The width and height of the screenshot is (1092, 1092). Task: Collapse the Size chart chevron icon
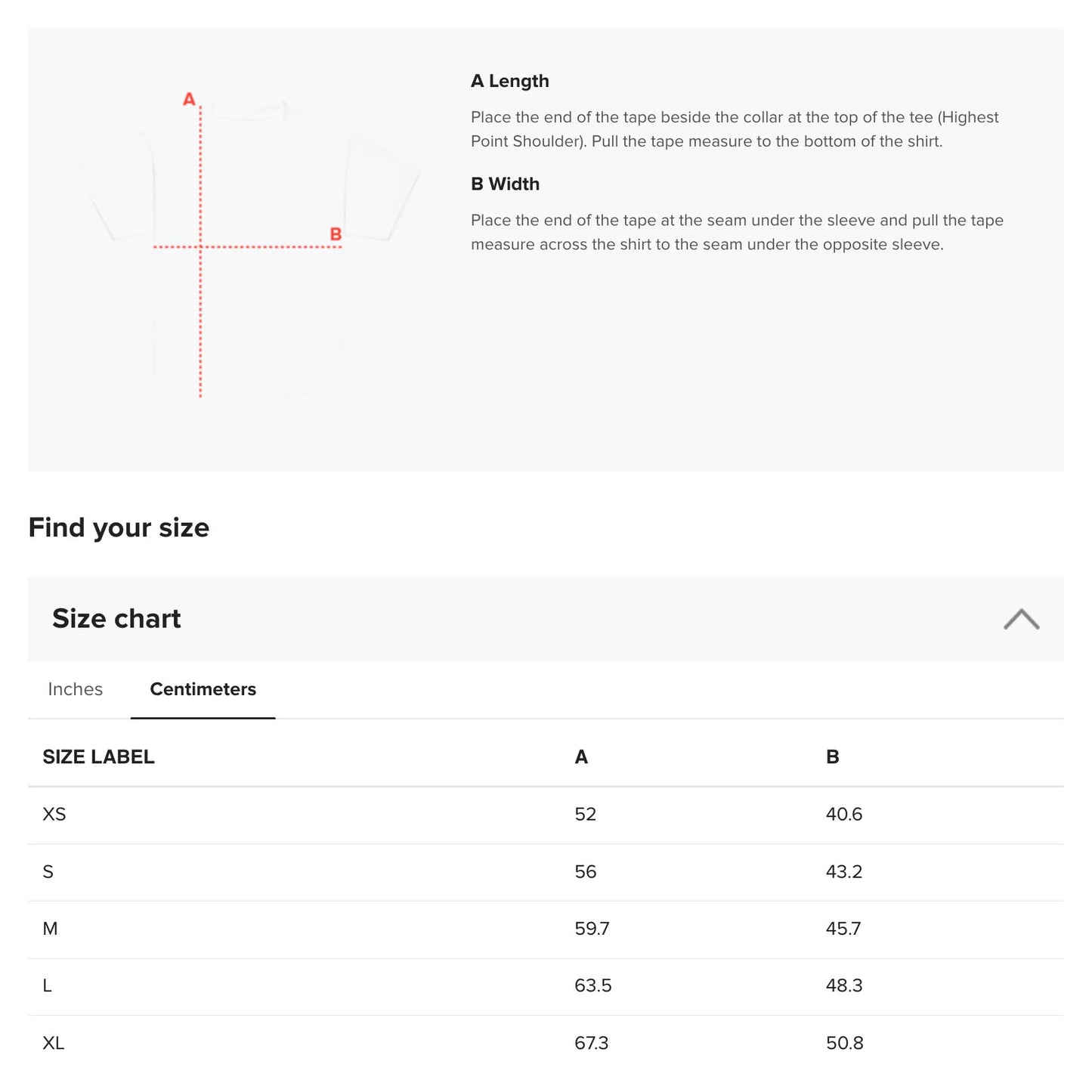pos(1021,619)
